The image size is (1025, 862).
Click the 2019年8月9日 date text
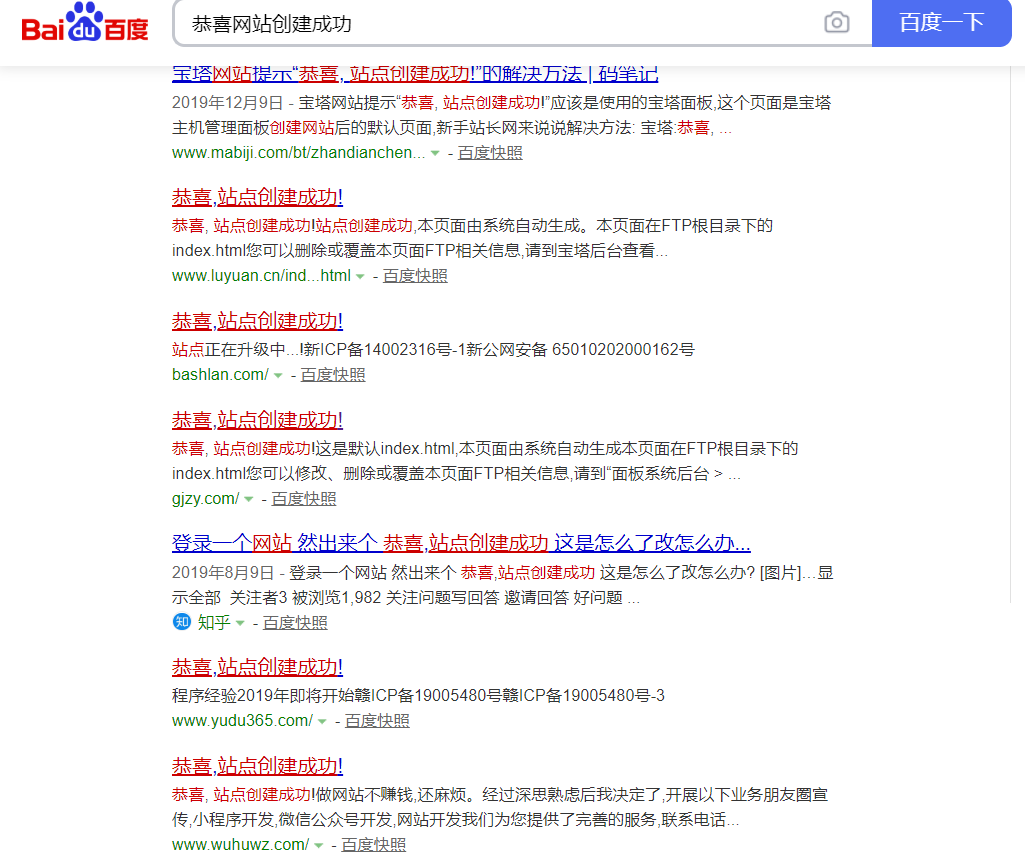[x=223, y=572]
